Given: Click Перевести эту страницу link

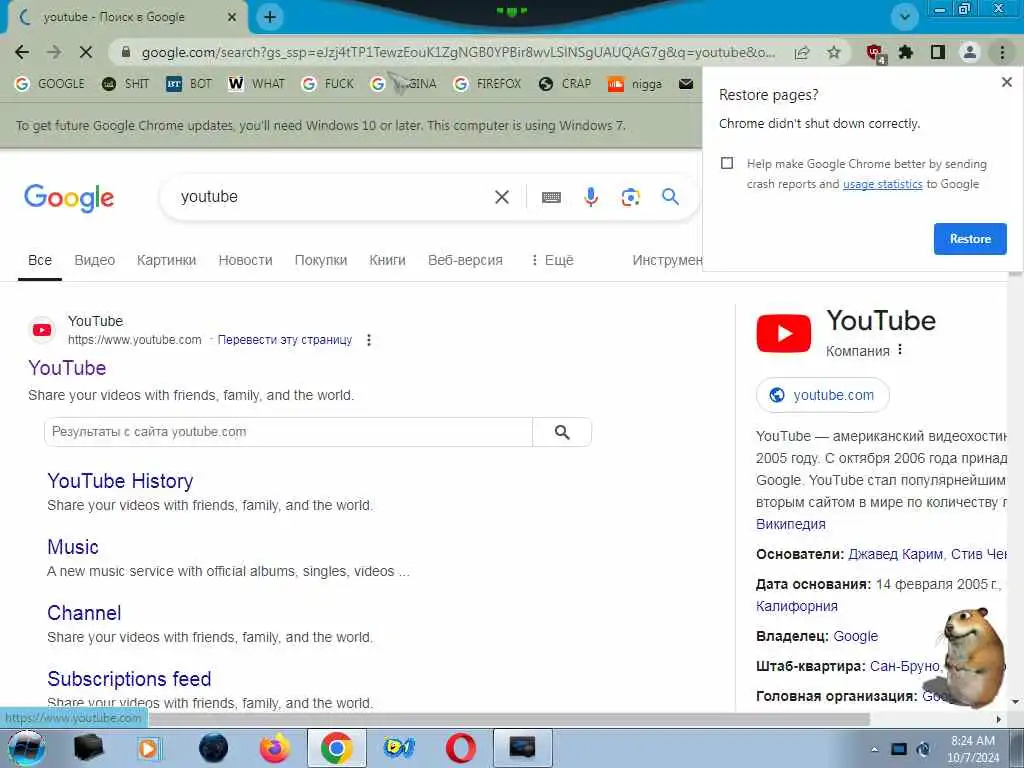Looking at the screenshot, I should pos(285,340).
